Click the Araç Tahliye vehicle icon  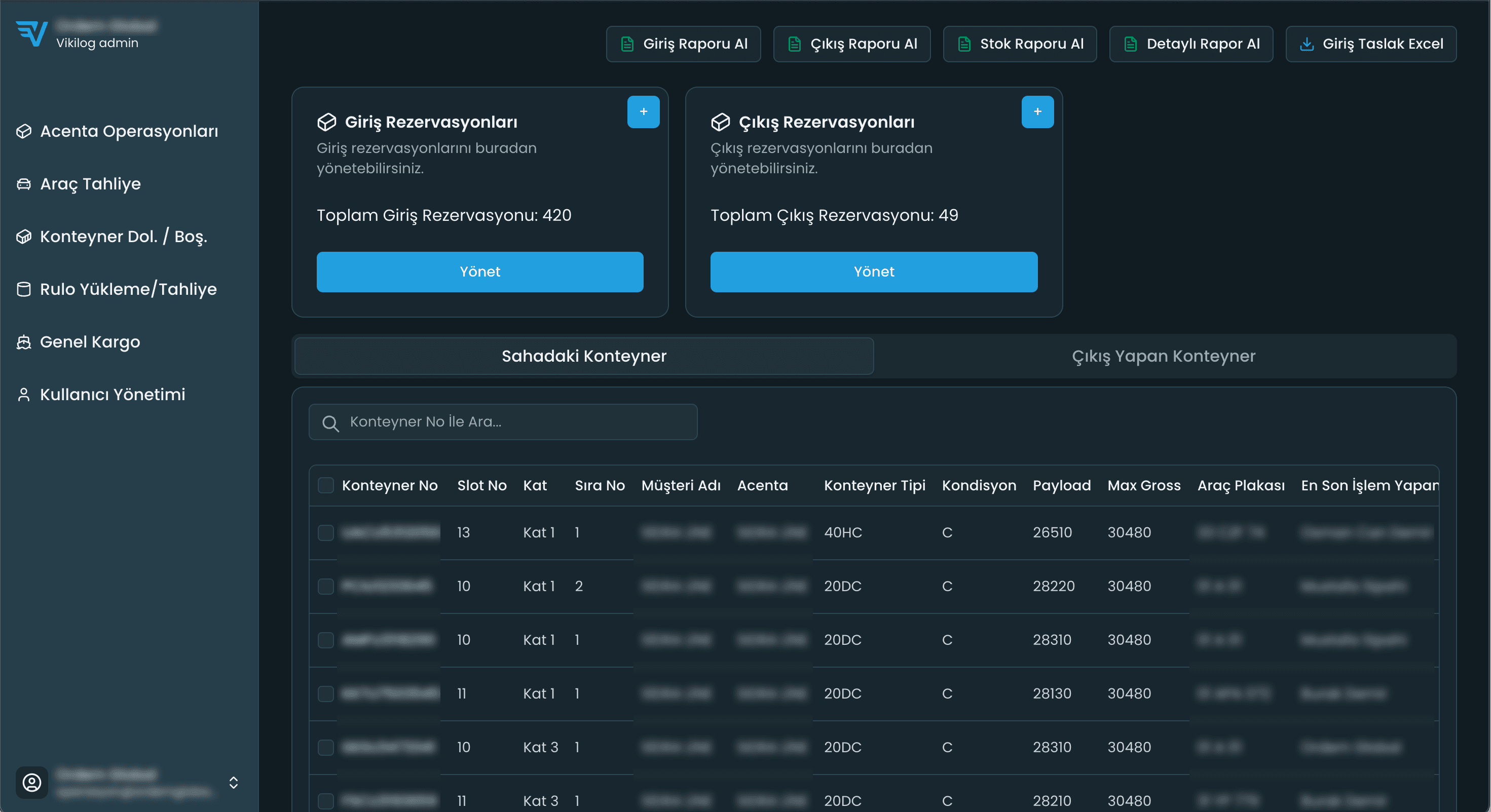[24, 184]
